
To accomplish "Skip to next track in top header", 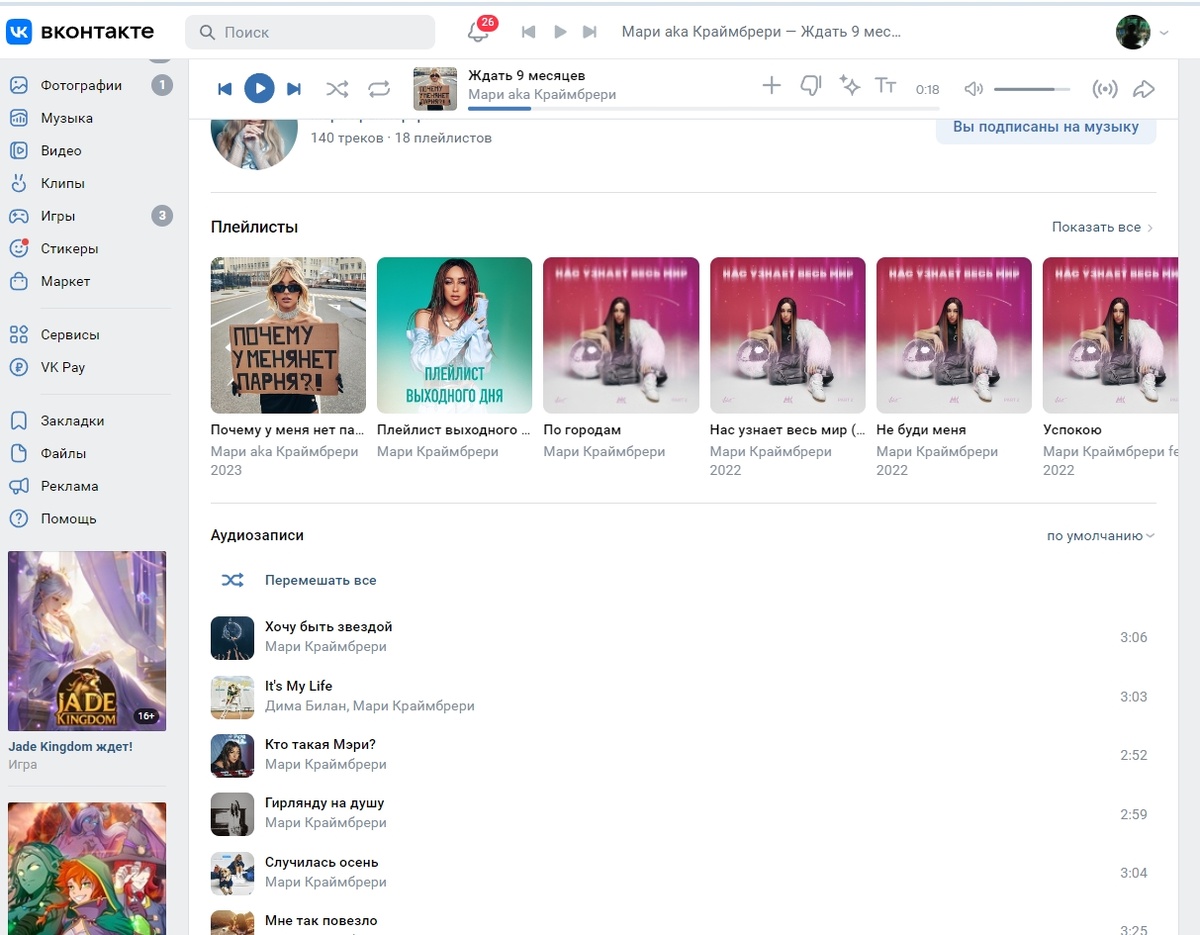I will (x=590, y=32).
